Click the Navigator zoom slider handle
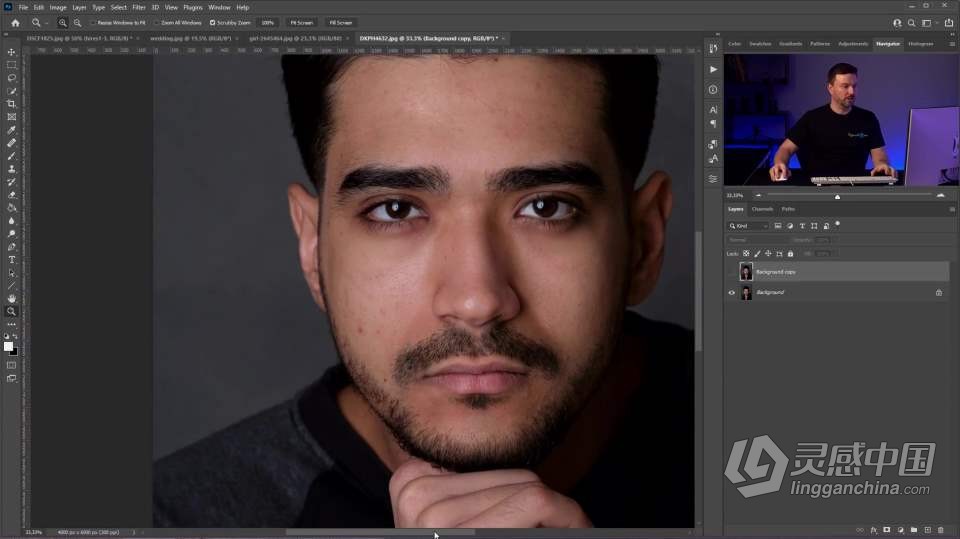960x539 pixels. click(837, 196)
